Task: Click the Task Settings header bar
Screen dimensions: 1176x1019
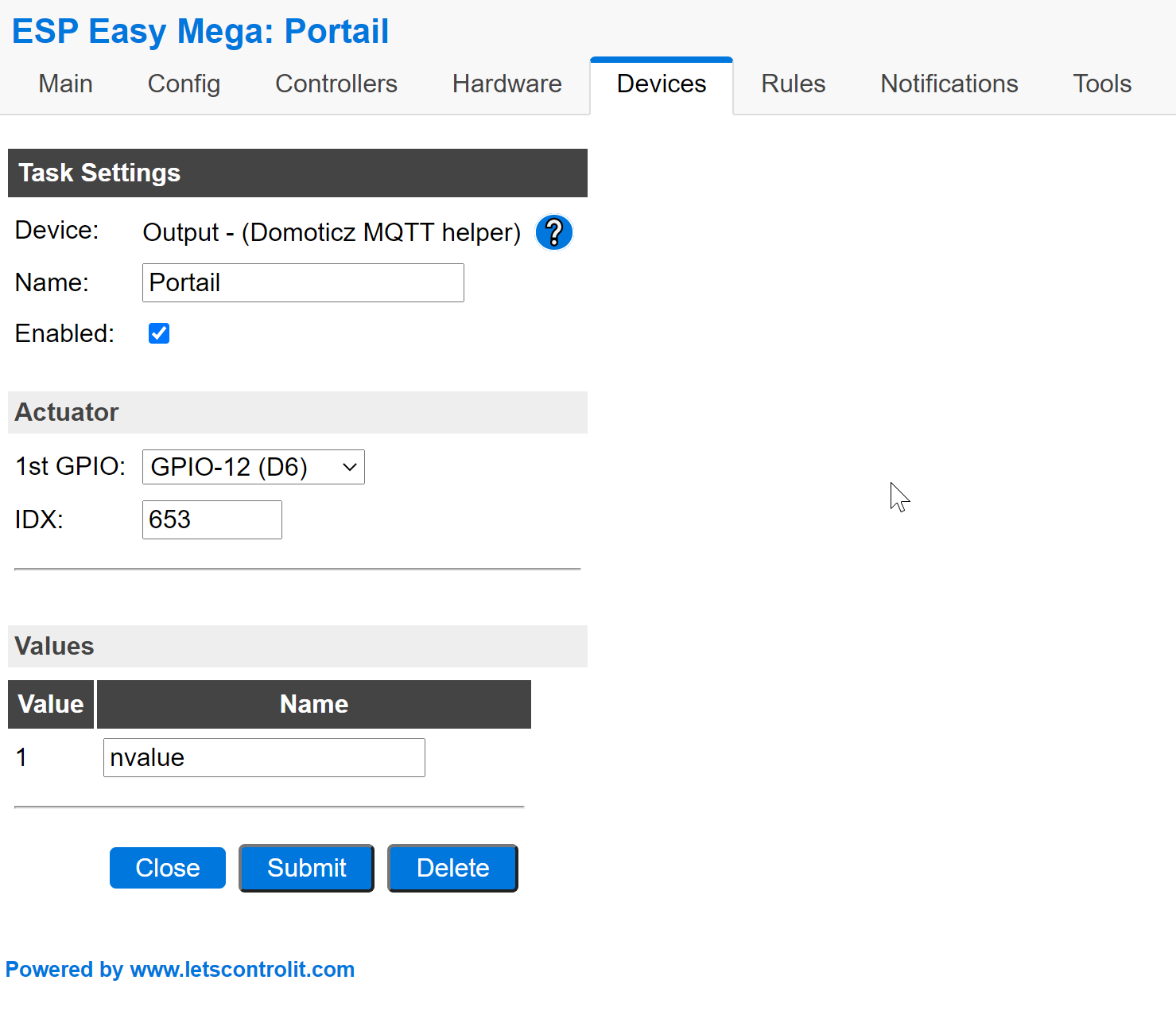Action: point(297,173)
